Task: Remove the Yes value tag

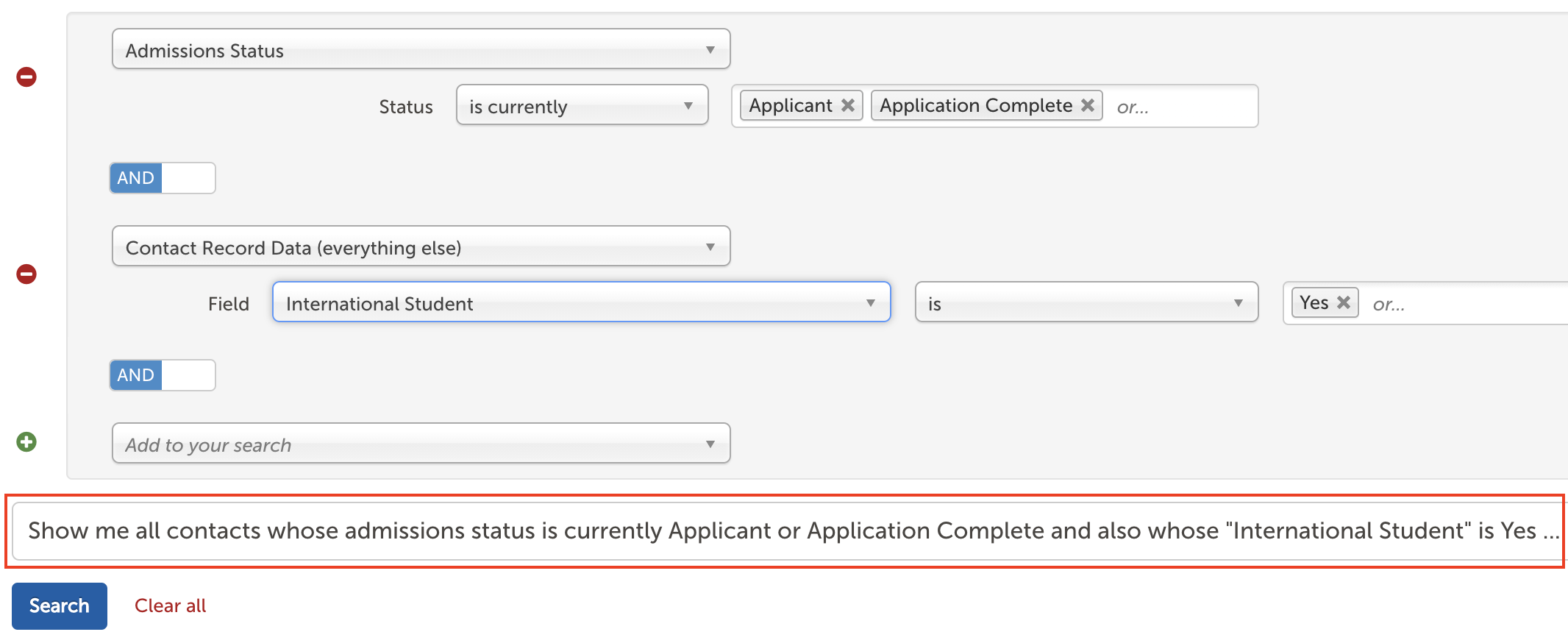Action: pos(1344,302)
